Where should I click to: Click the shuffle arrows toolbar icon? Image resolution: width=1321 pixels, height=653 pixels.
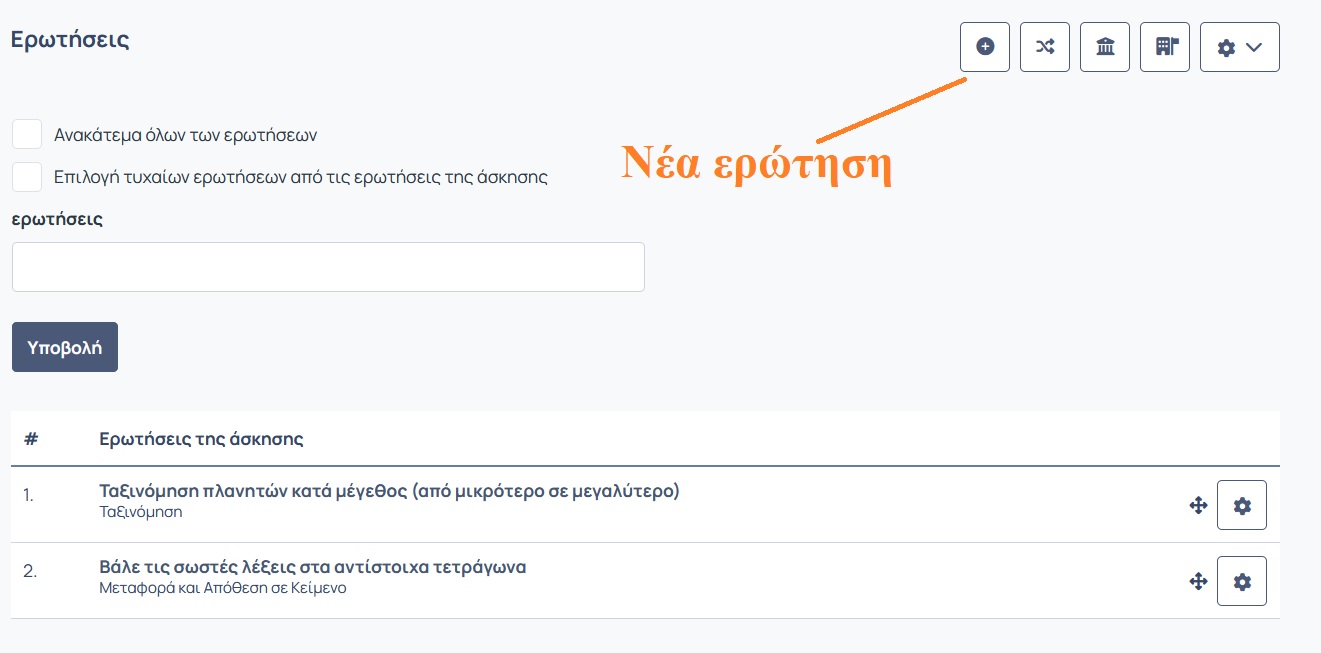tap(1045, 47)
